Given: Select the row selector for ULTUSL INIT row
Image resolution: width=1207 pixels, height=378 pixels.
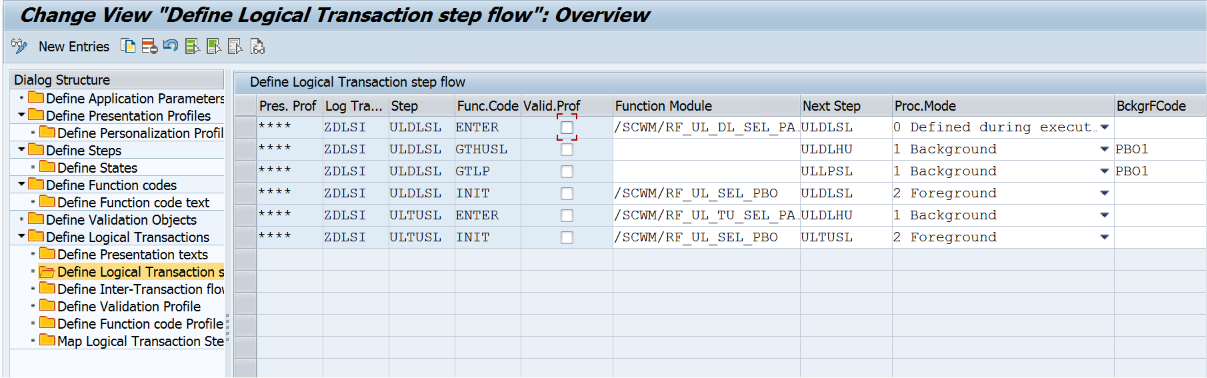Looking at the screenshot, I should pos(245,238).
